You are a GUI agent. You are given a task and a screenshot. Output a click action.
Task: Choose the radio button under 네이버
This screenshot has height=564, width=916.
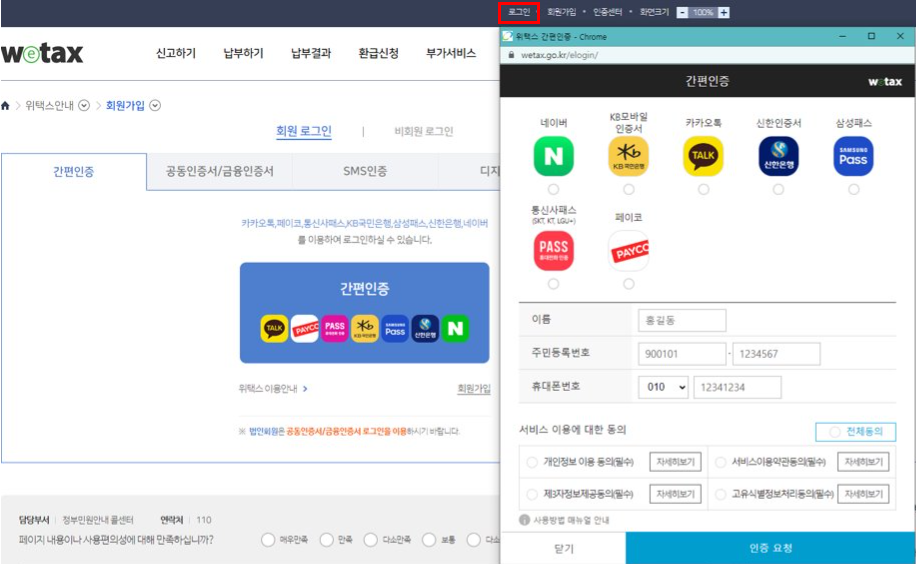pyautogui.click(x=553, y=189)
